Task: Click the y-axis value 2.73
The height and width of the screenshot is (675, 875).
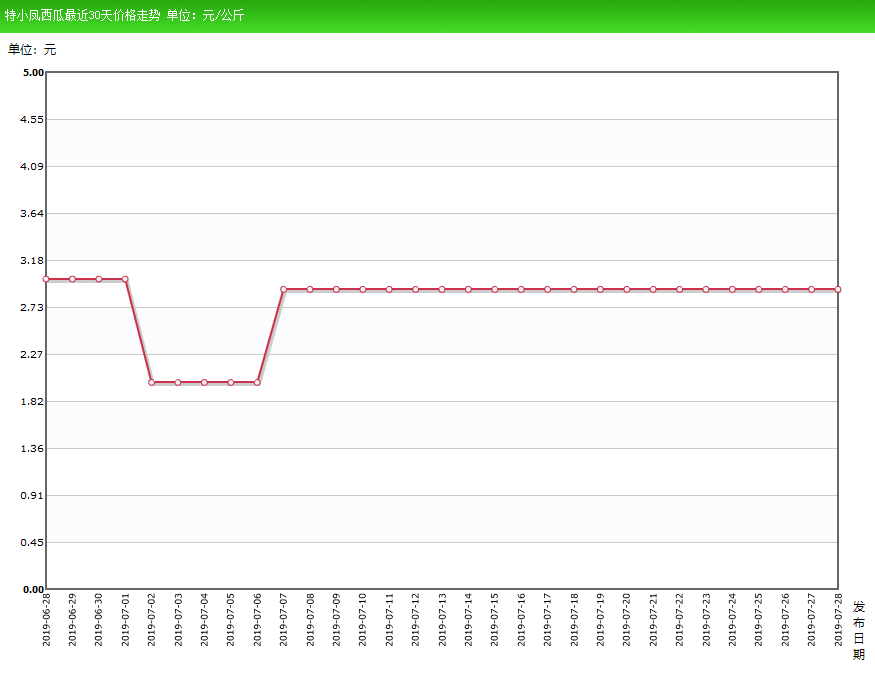Action: 32,307
